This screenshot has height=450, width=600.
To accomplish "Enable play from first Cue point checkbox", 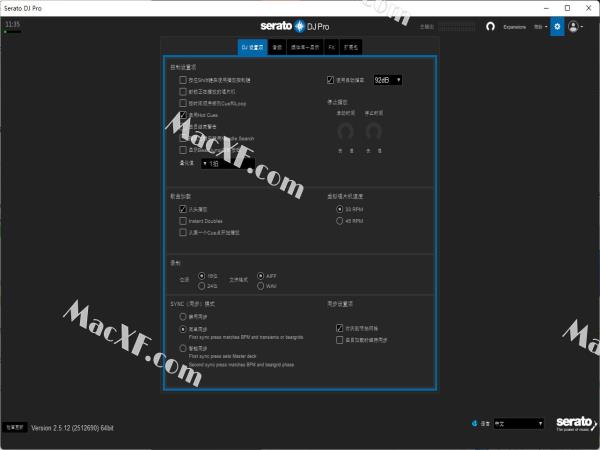I will click(x=183, y=232).
